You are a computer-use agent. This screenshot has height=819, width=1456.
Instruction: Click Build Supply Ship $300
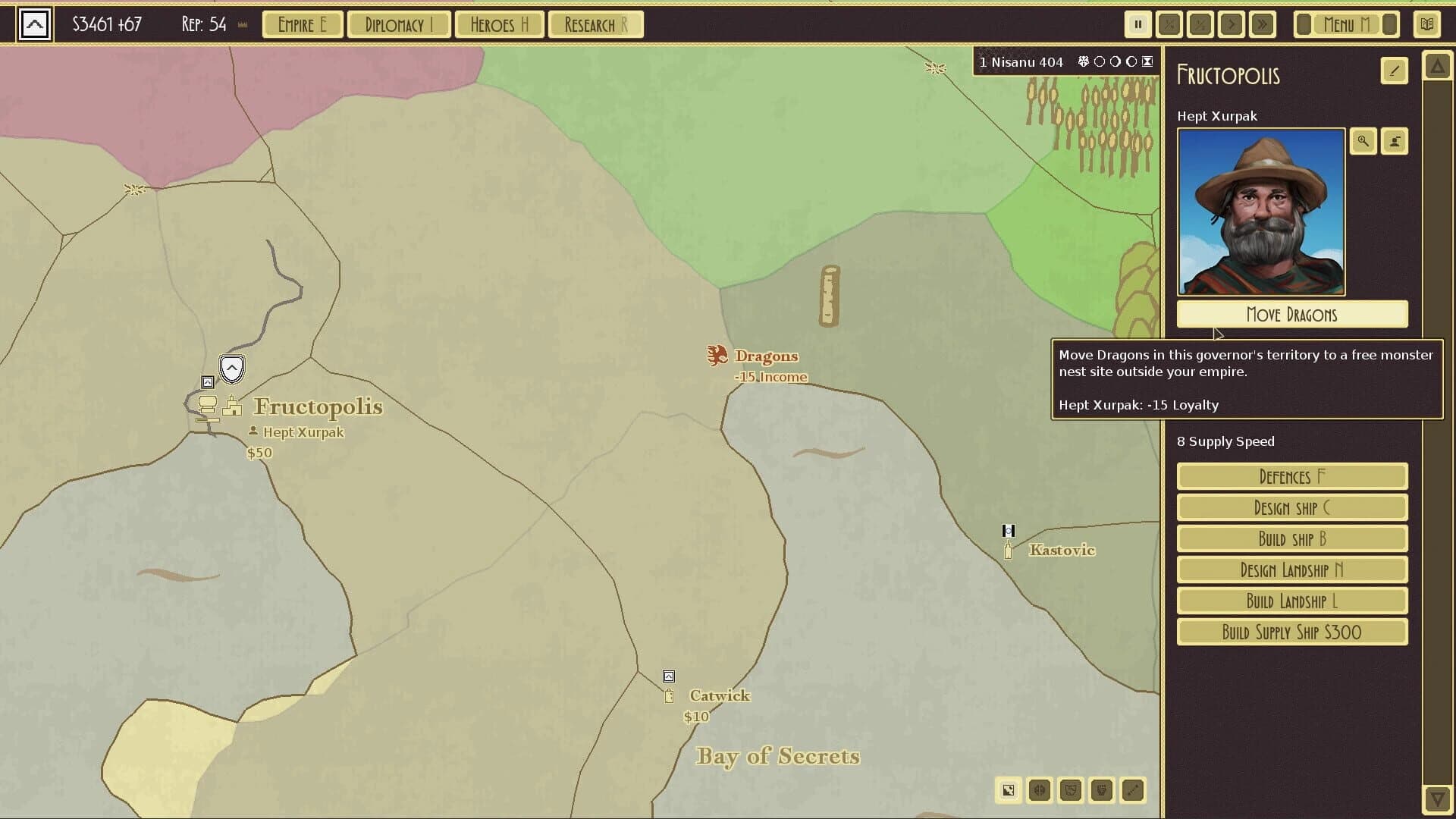point(1291,631)
